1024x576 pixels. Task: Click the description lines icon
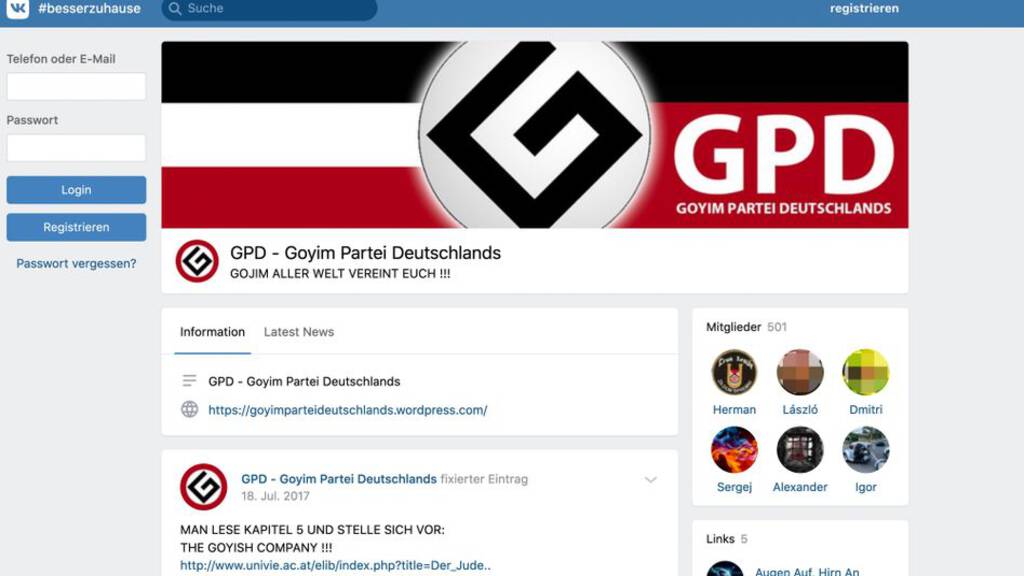pos(189,381)
